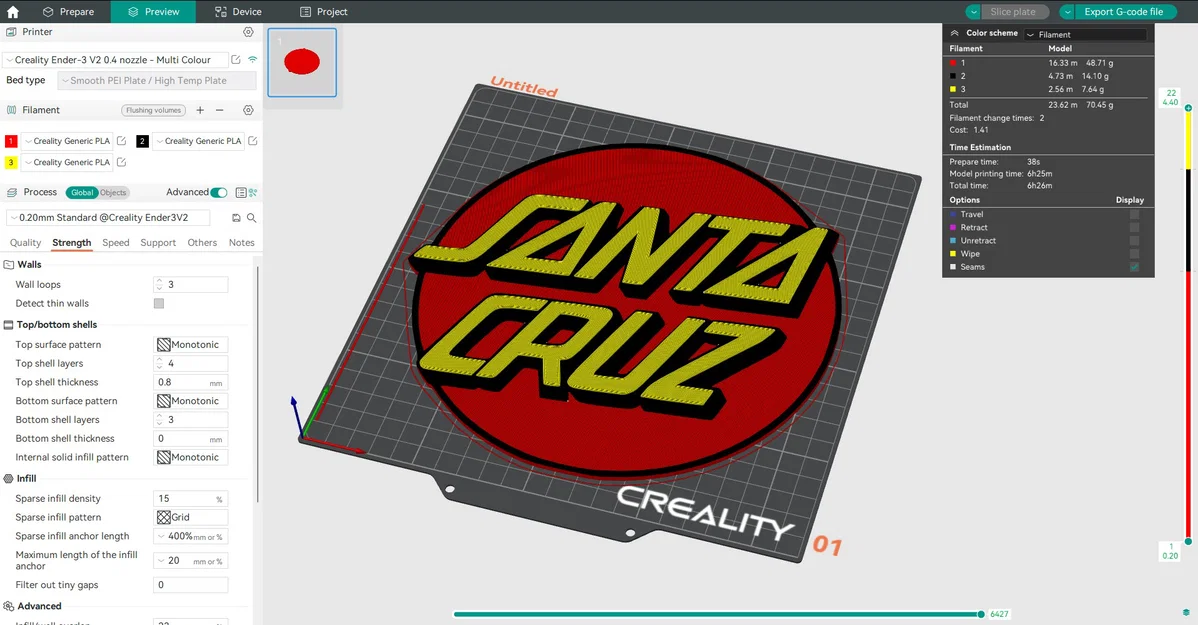
Task: Open the 0.20mm Standard process preset dropdown
Action: [108, 218]
